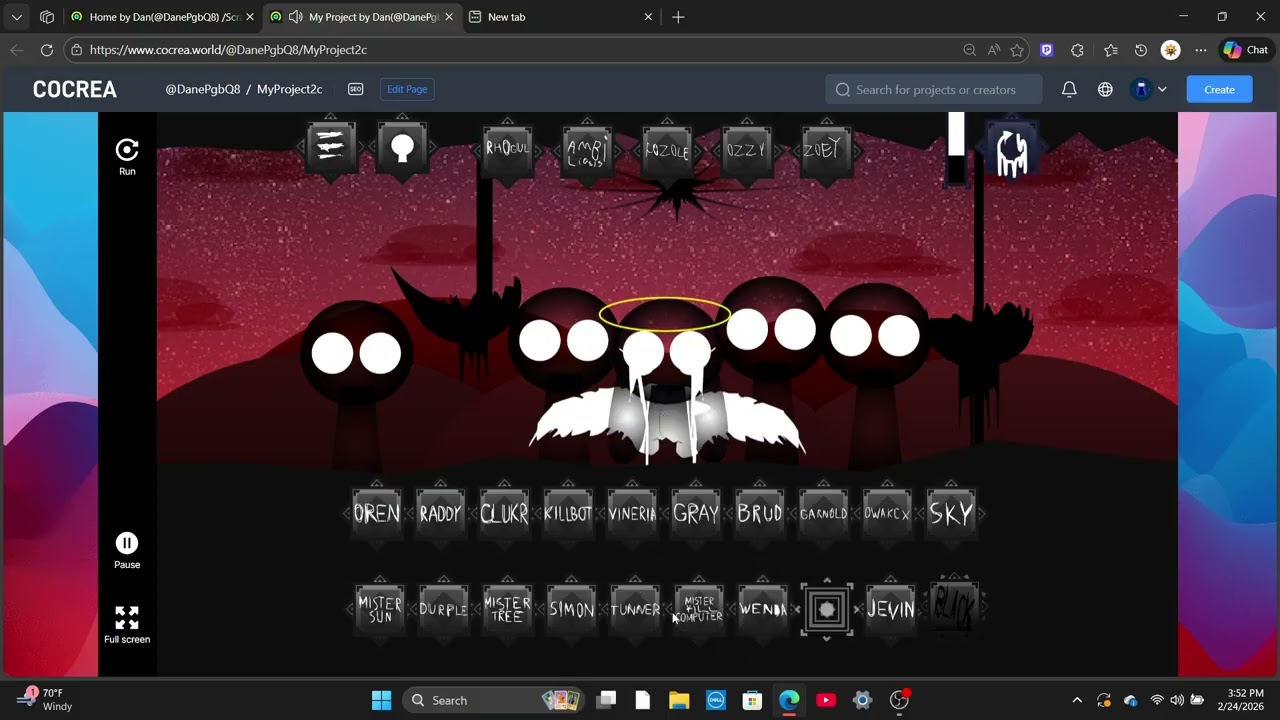Screen dimensions: 1280x720
Task: Open the COCREA home logo
Action: (75, 89)
